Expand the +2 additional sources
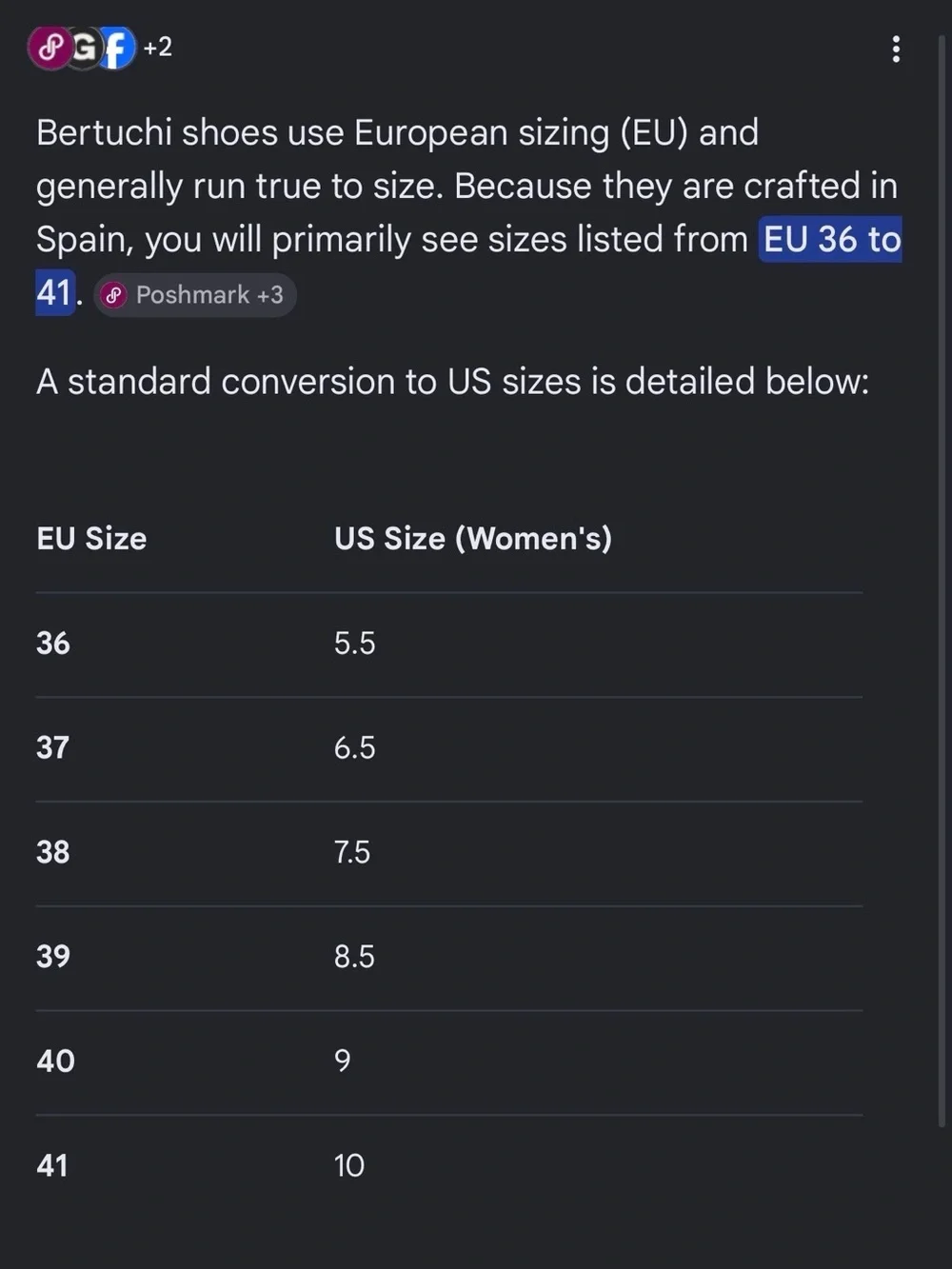The image size is (952, 1269). point(158,47)
